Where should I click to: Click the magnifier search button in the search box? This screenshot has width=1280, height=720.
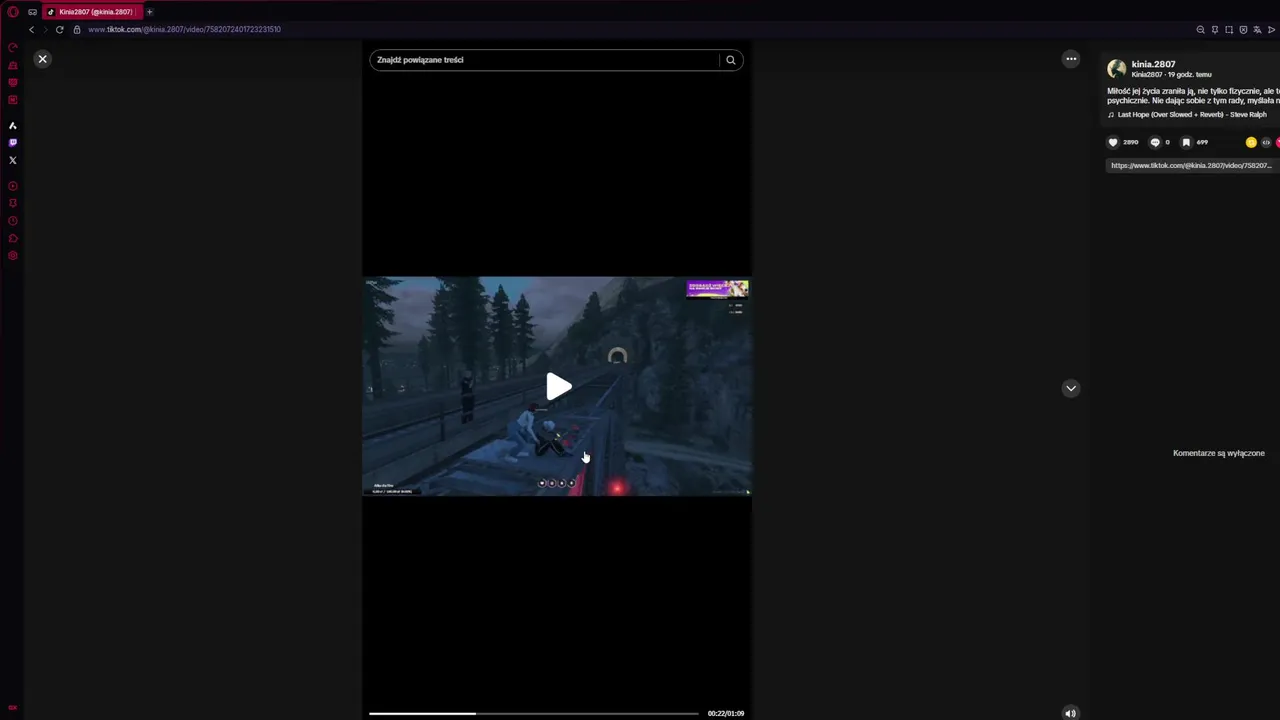(731, 60)
